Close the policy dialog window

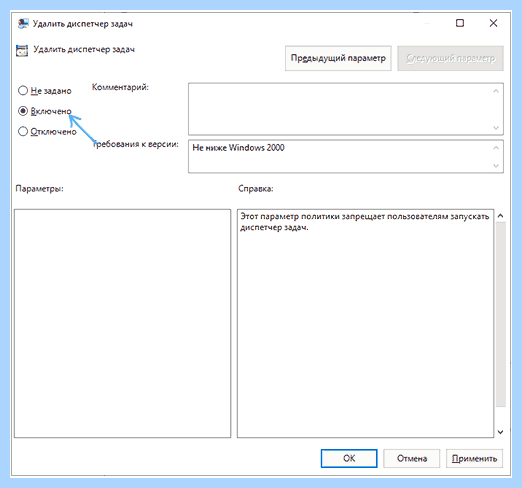pyautogui.click(x=493, y=23)
